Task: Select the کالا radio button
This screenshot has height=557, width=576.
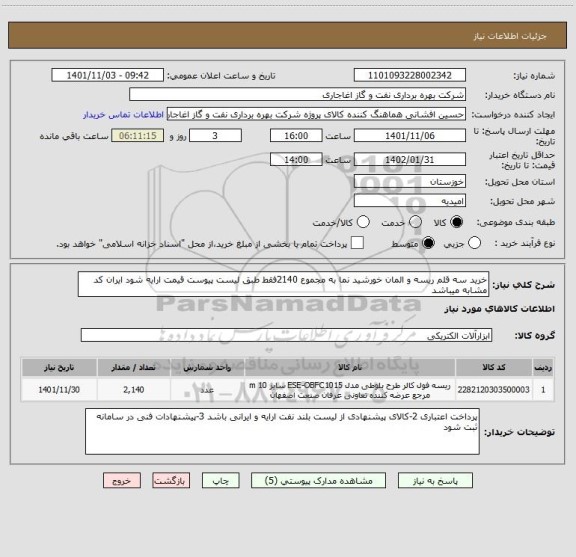Action: coord(457,222)
